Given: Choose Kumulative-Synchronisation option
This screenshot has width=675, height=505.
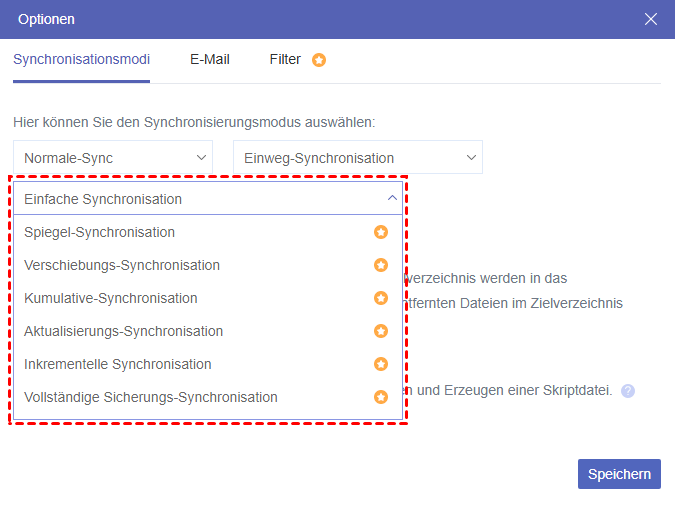Looking at the screenshot, I should click(111, 298).
